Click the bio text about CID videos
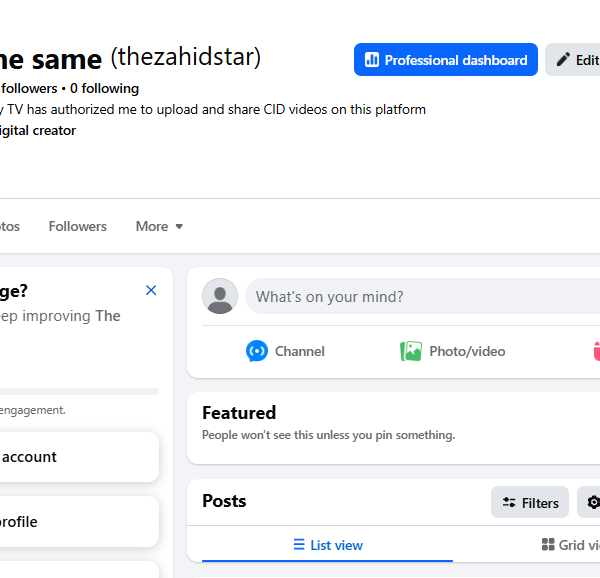The image size is (600, 578). coord(213,109)
